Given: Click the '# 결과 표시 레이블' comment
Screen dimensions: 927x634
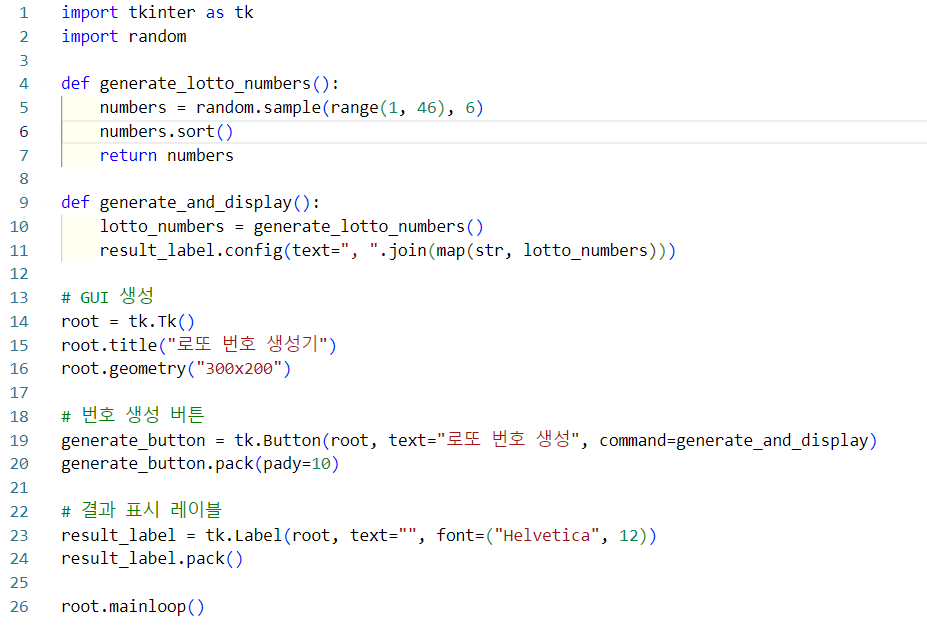Looking at the screenshot, I should coord(141,510).
